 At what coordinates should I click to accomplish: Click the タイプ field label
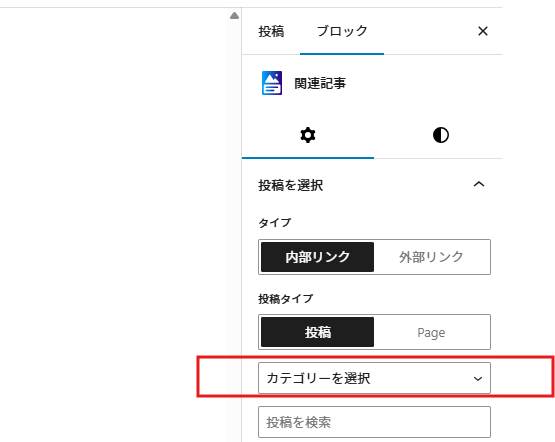pos(275,223)
